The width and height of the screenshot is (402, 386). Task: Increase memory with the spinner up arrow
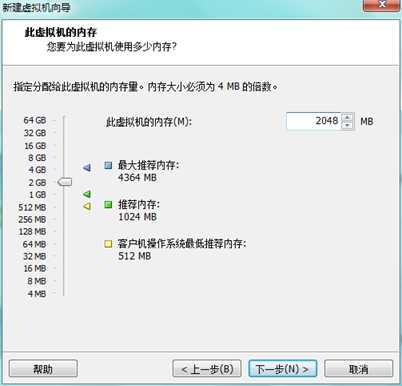coord(347,117)
